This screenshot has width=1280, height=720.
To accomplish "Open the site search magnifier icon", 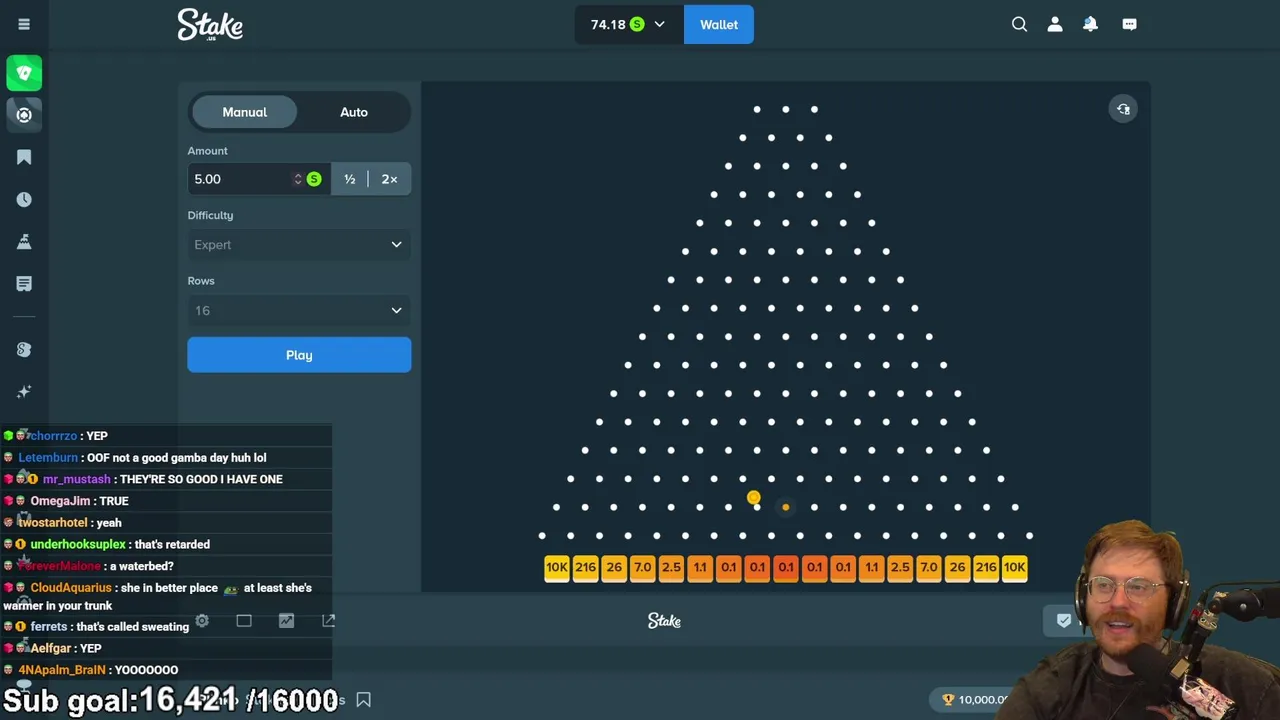I will click(1019, 24).
